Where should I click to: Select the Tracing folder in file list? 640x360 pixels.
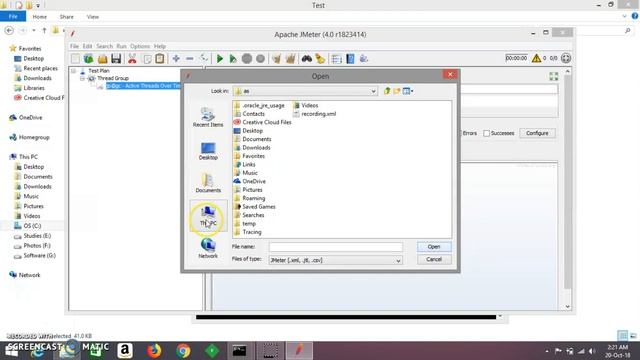(x=248, y=232)
